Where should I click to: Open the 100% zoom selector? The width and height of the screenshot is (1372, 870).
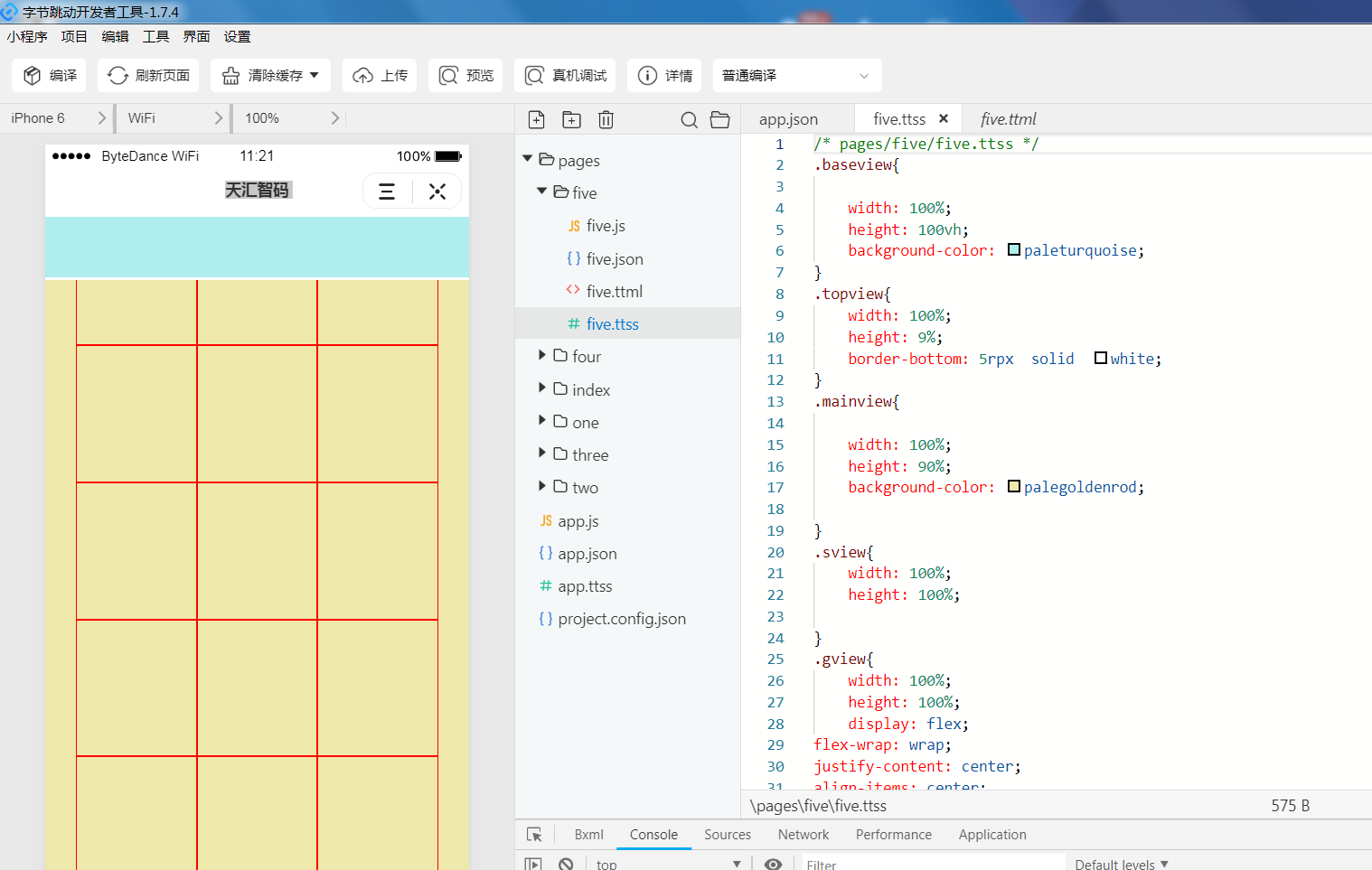pos(291,118)
